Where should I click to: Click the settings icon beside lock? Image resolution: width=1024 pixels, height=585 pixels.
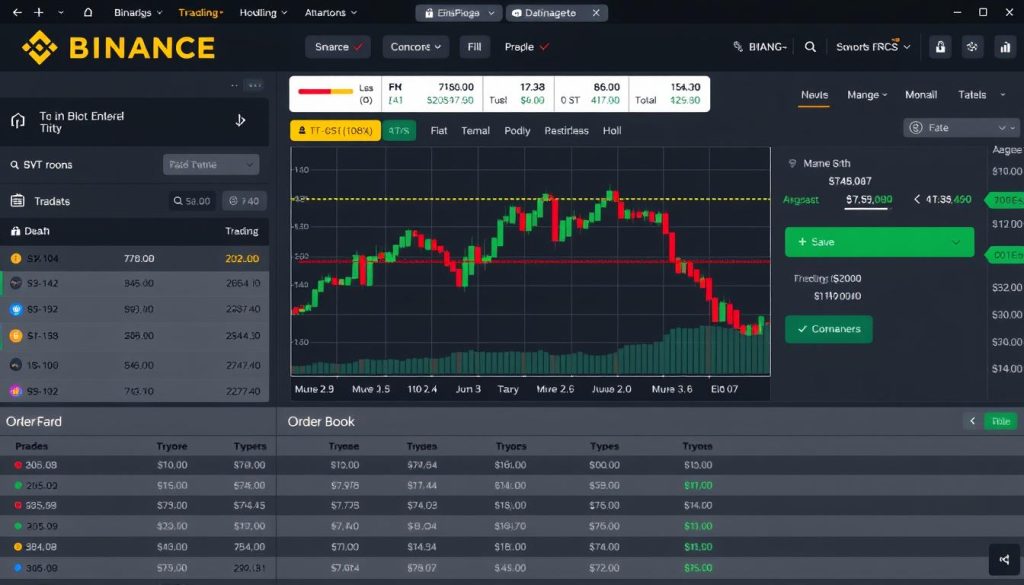click(972, 47)
